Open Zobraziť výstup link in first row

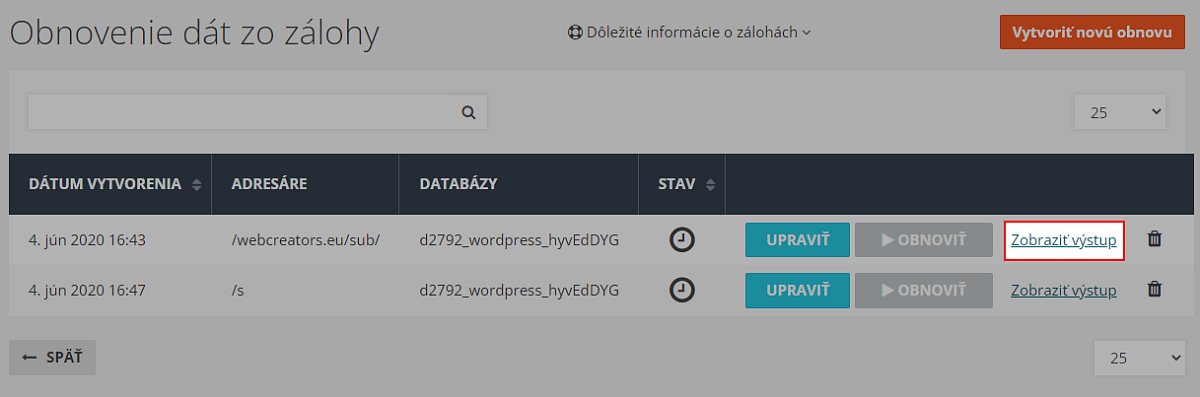1064,240
